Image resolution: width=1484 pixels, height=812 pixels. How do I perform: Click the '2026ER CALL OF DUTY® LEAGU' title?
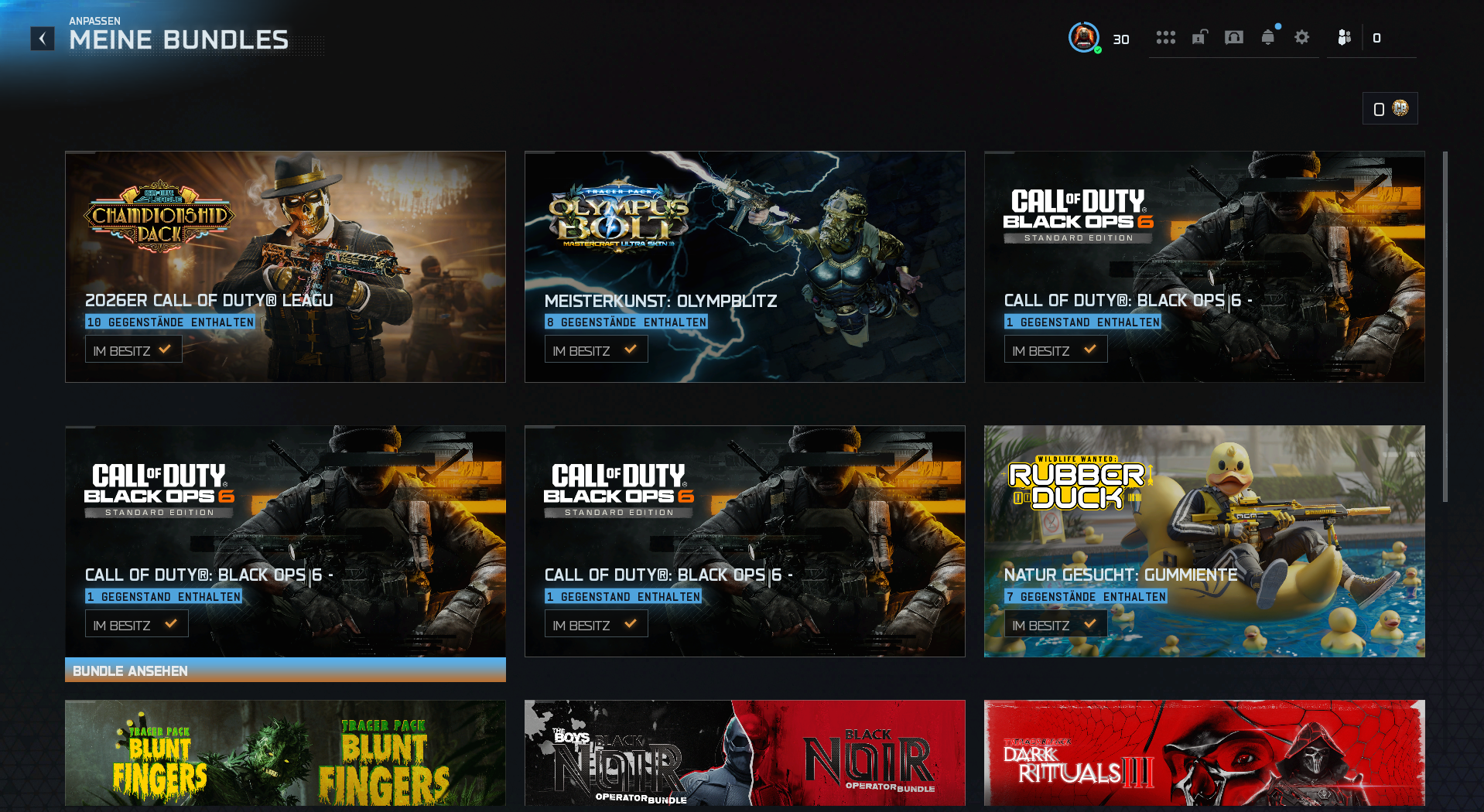pyautogui.click(x=209, y=300)
